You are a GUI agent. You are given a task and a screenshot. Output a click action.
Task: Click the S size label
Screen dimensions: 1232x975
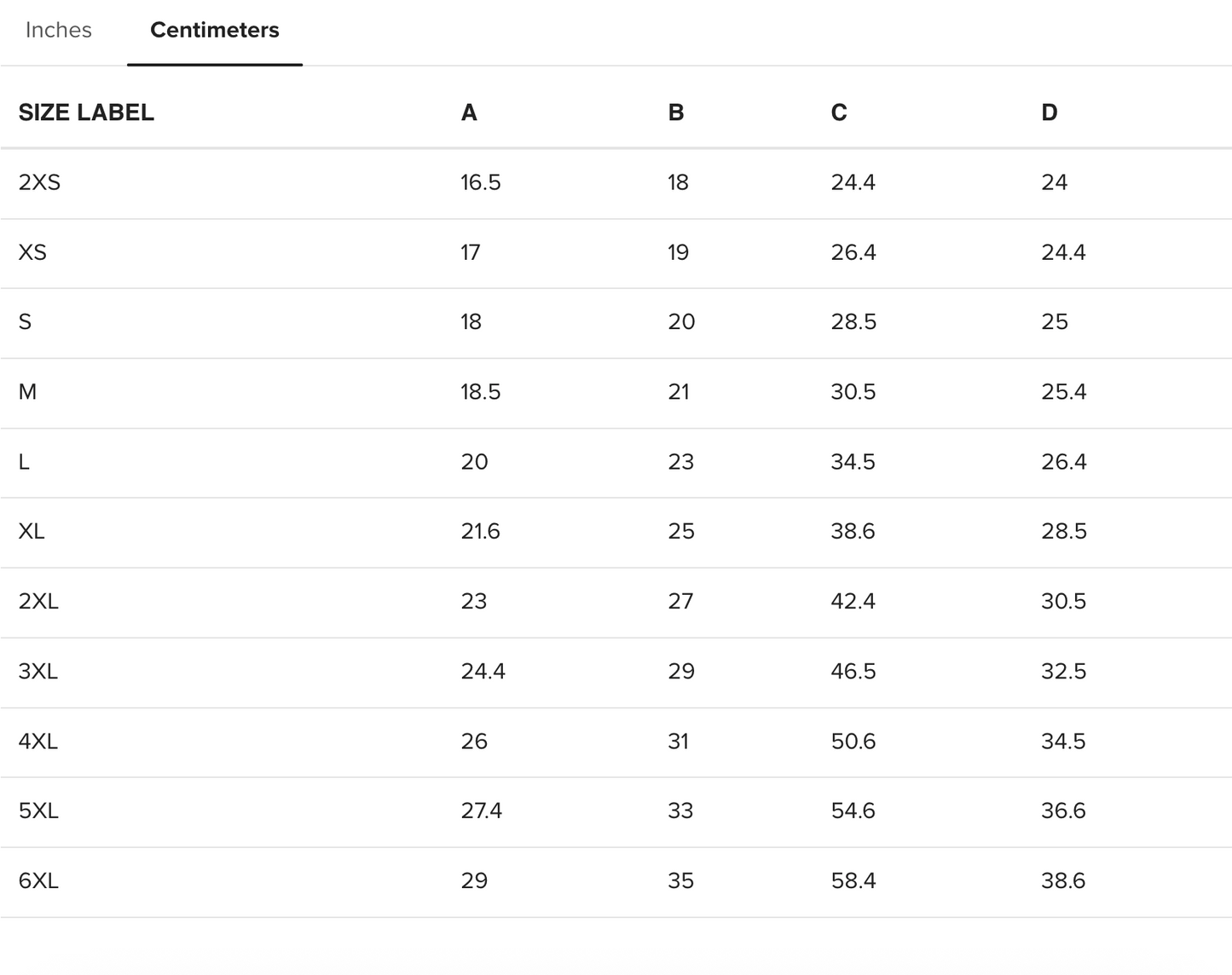pyautogui.click(x=25, y=322)
